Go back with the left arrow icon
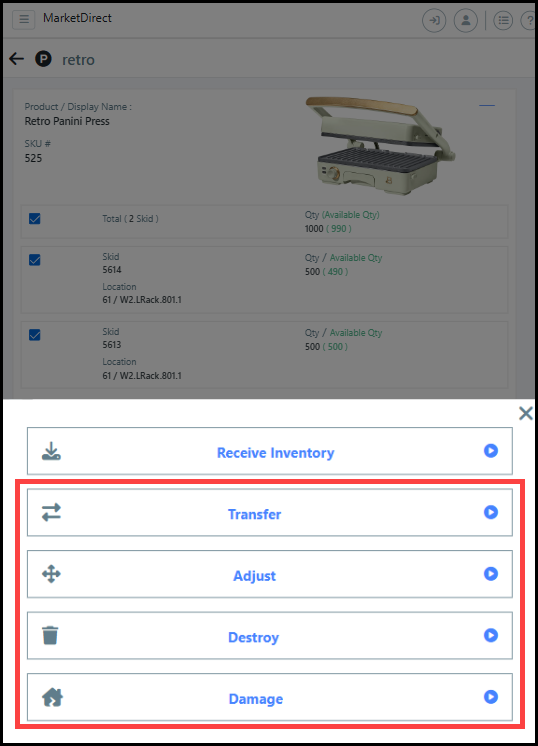538x746 pixels. click(x=17, y=59)
